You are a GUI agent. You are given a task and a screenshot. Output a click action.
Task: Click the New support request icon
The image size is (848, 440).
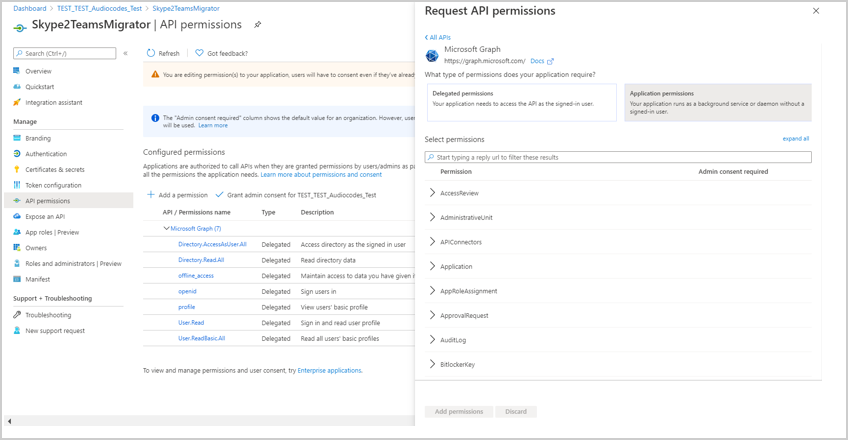tap(17, 330)
